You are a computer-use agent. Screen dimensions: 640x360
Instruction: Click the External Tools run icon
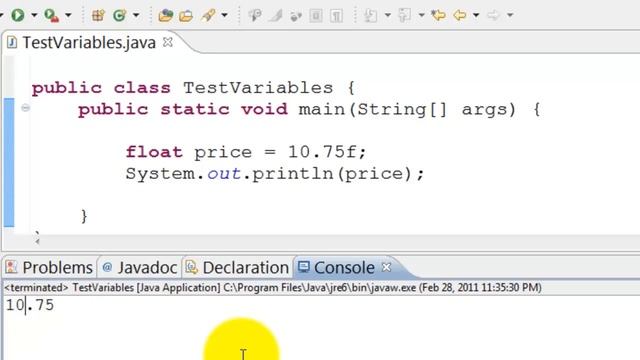click(x=51, y=15)
